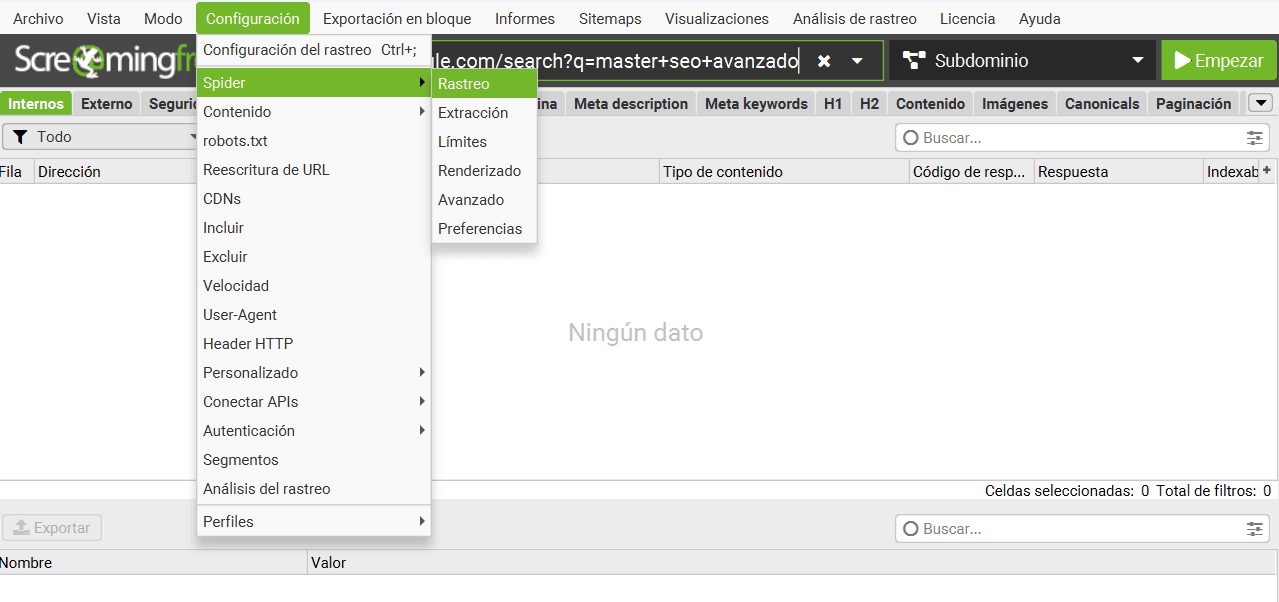Select Renderizado from the Spider submenu
The width and height of the screenshot is (1279, 602).
coord(478,170)
